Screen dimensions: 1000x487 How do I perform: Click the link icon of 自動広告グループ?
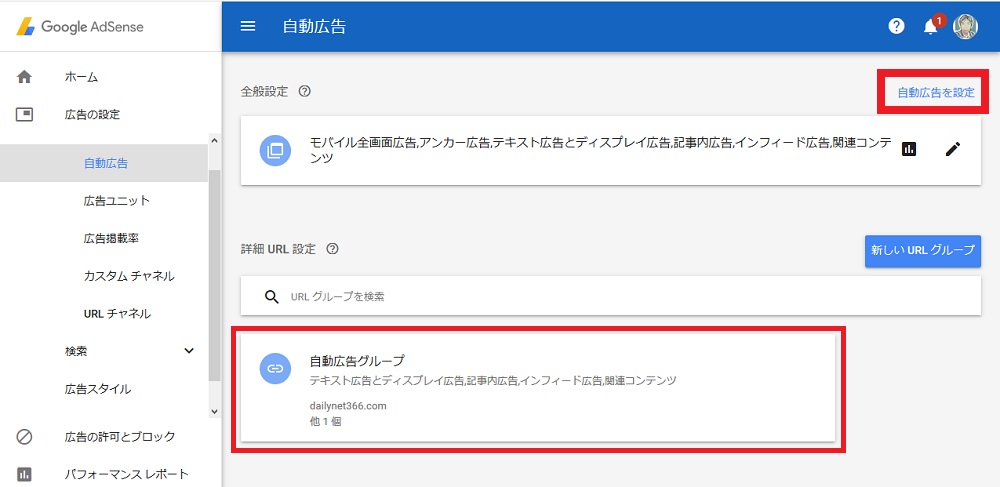click(275, 368)
